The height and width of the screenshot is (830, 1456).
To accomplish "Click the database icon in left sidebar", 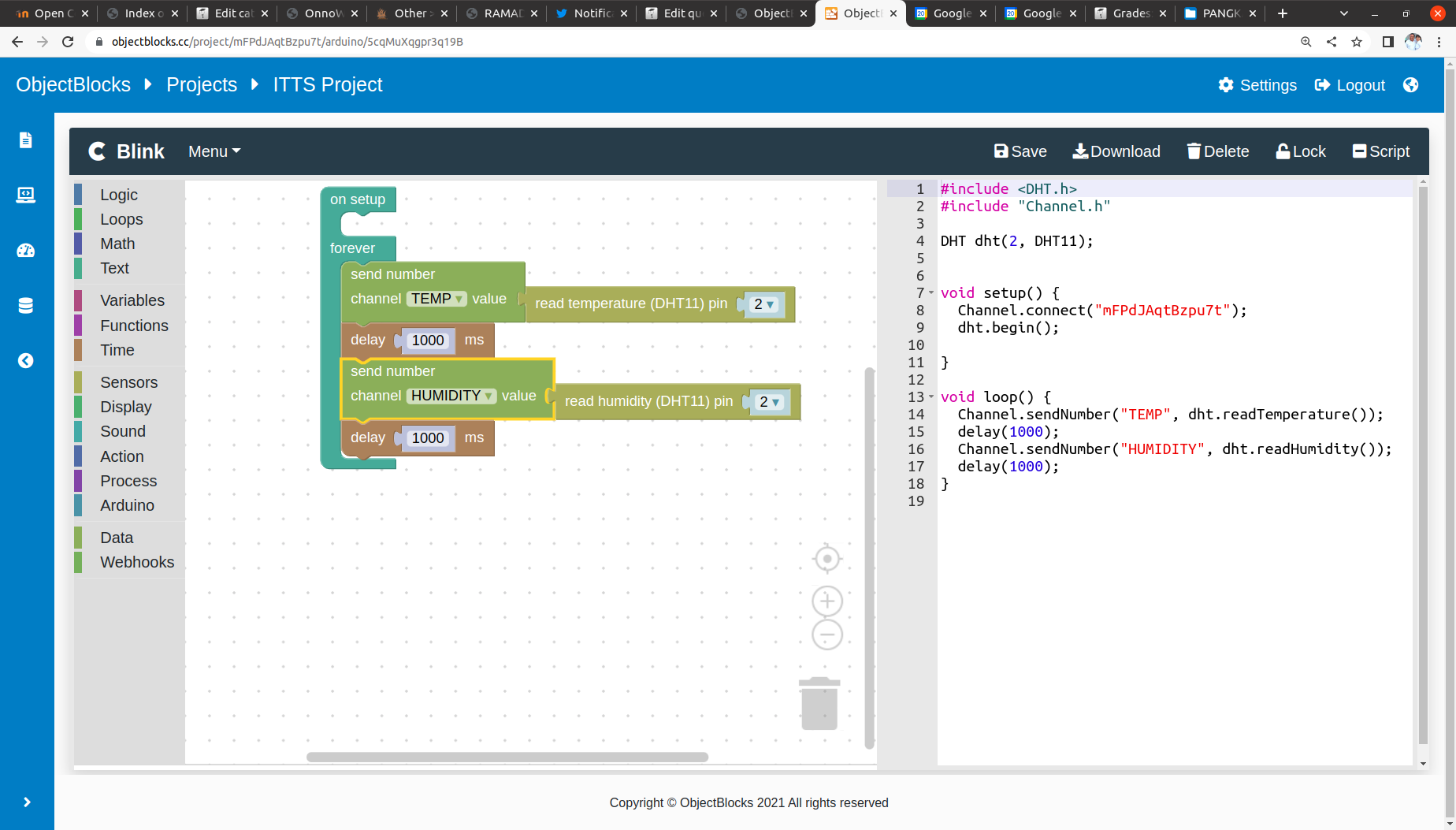I will click(x=25, y=306).
